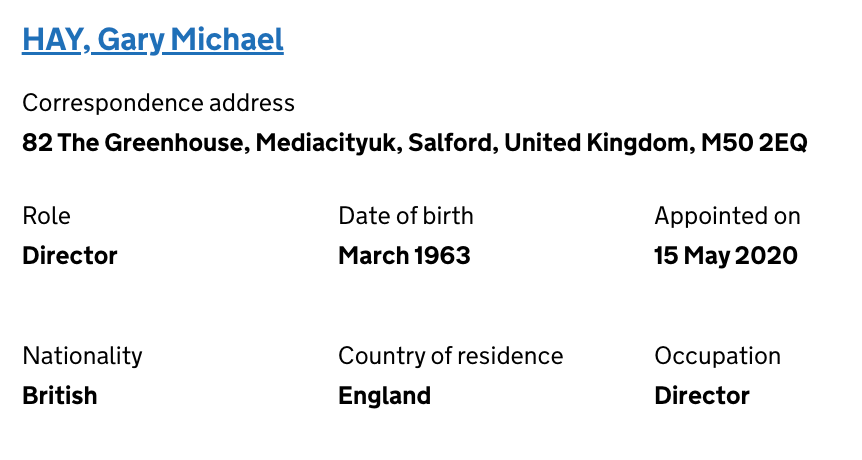Click the Director value under Role
This screenshot has height=460, width=862.
point(70,256)
